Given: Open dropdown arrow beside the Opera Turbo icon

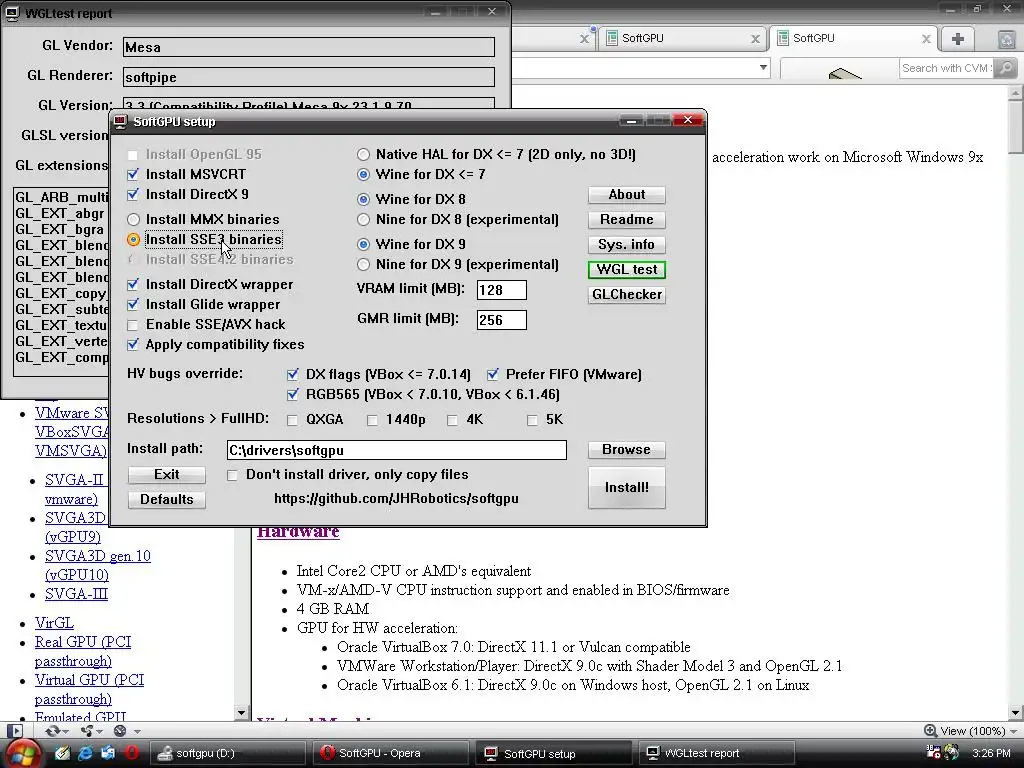Looking at the screenshot, I should [x=136, y=731].
